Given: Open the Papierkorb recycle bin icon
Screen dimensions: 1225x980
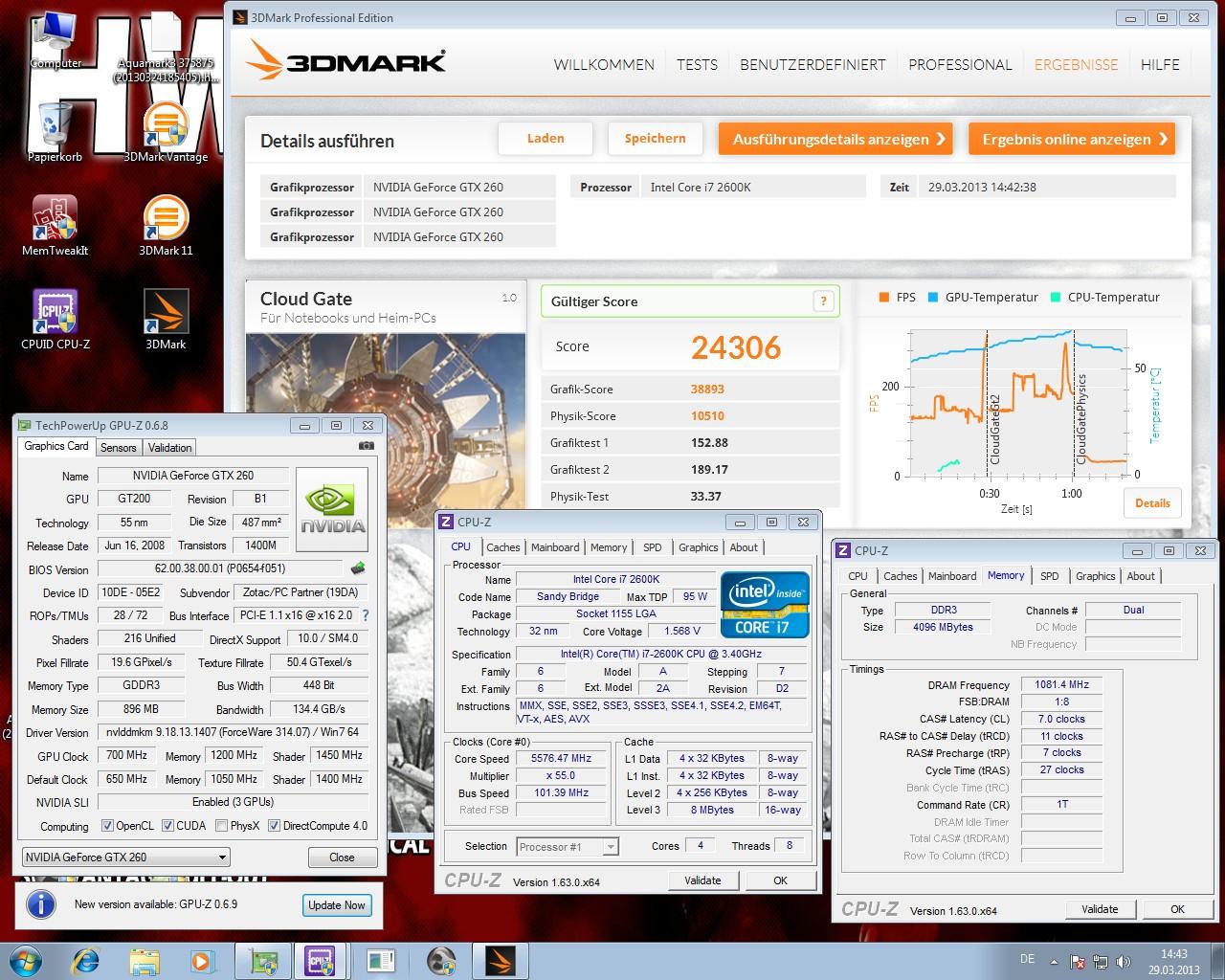Looking at the screenshot, I should tap(55, 132).
